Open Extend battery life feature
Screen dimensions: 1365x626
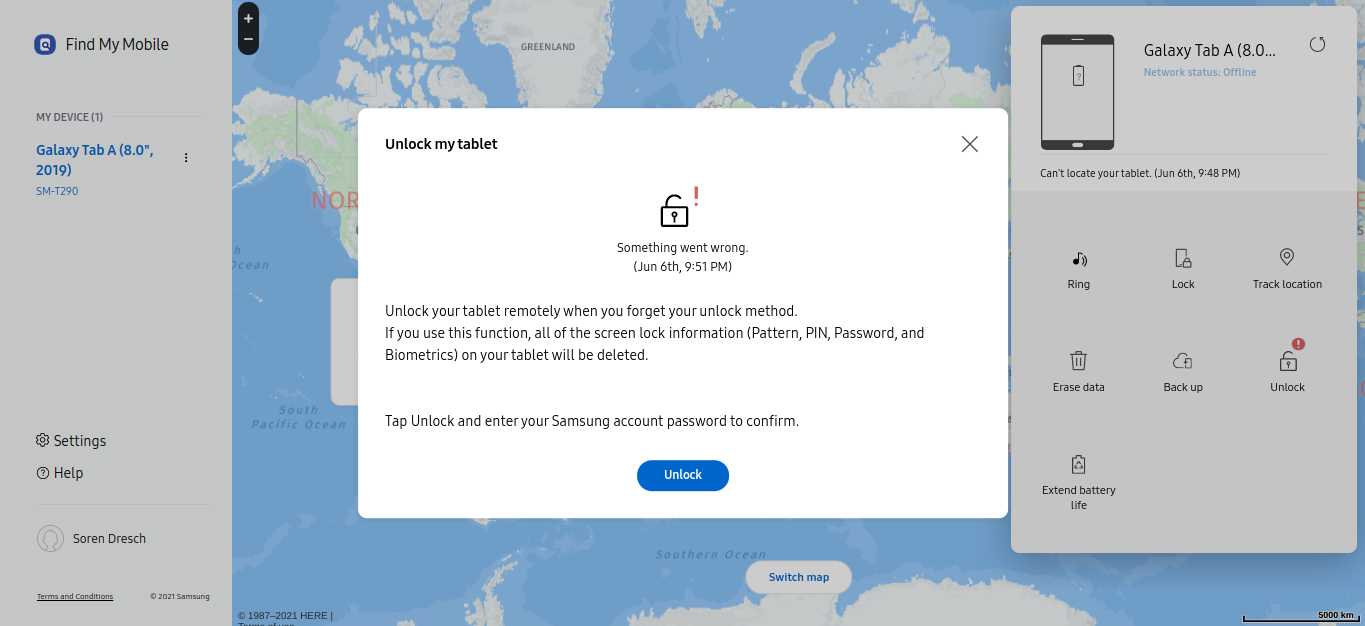pos(1078,480)
